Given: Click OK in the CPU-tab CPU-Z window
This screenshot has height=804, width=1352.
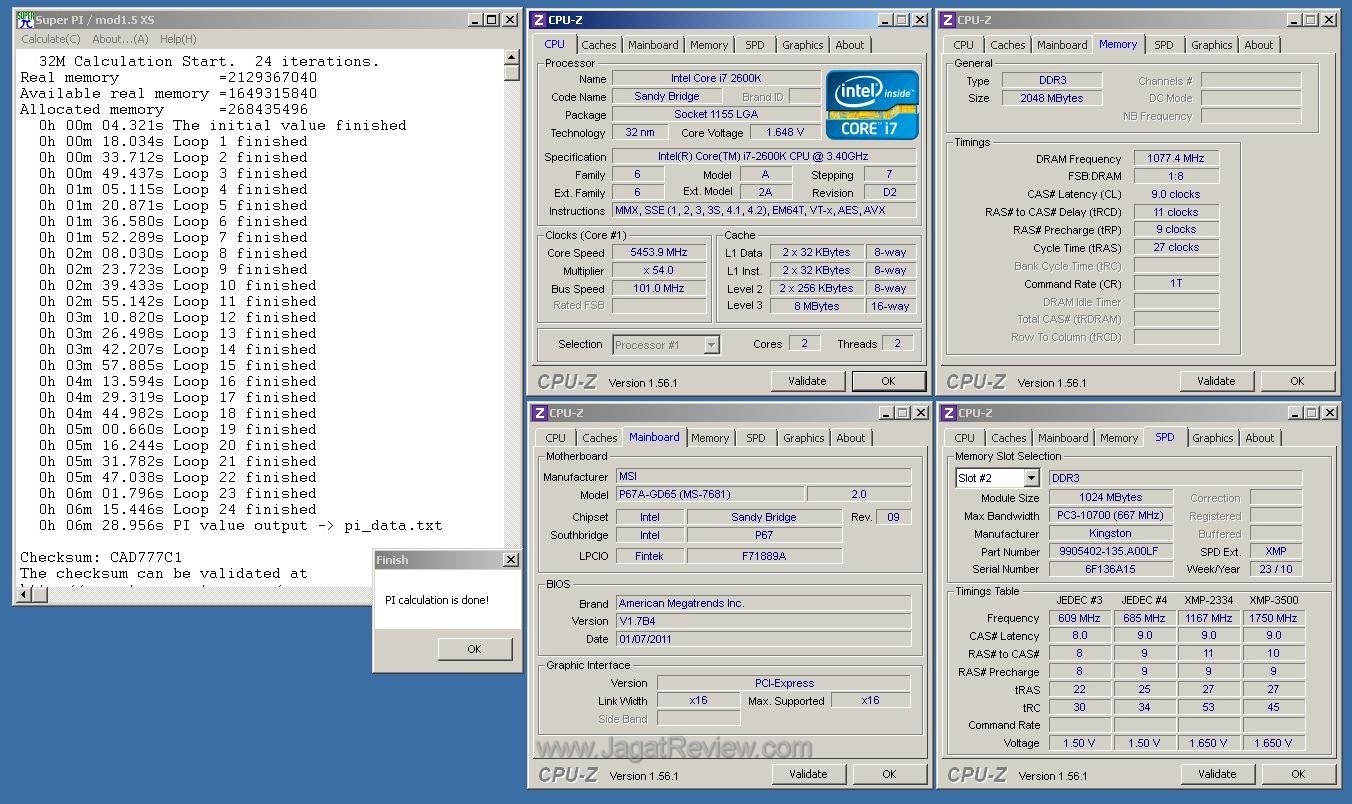Looking at the screenshot, I should 888,381.
